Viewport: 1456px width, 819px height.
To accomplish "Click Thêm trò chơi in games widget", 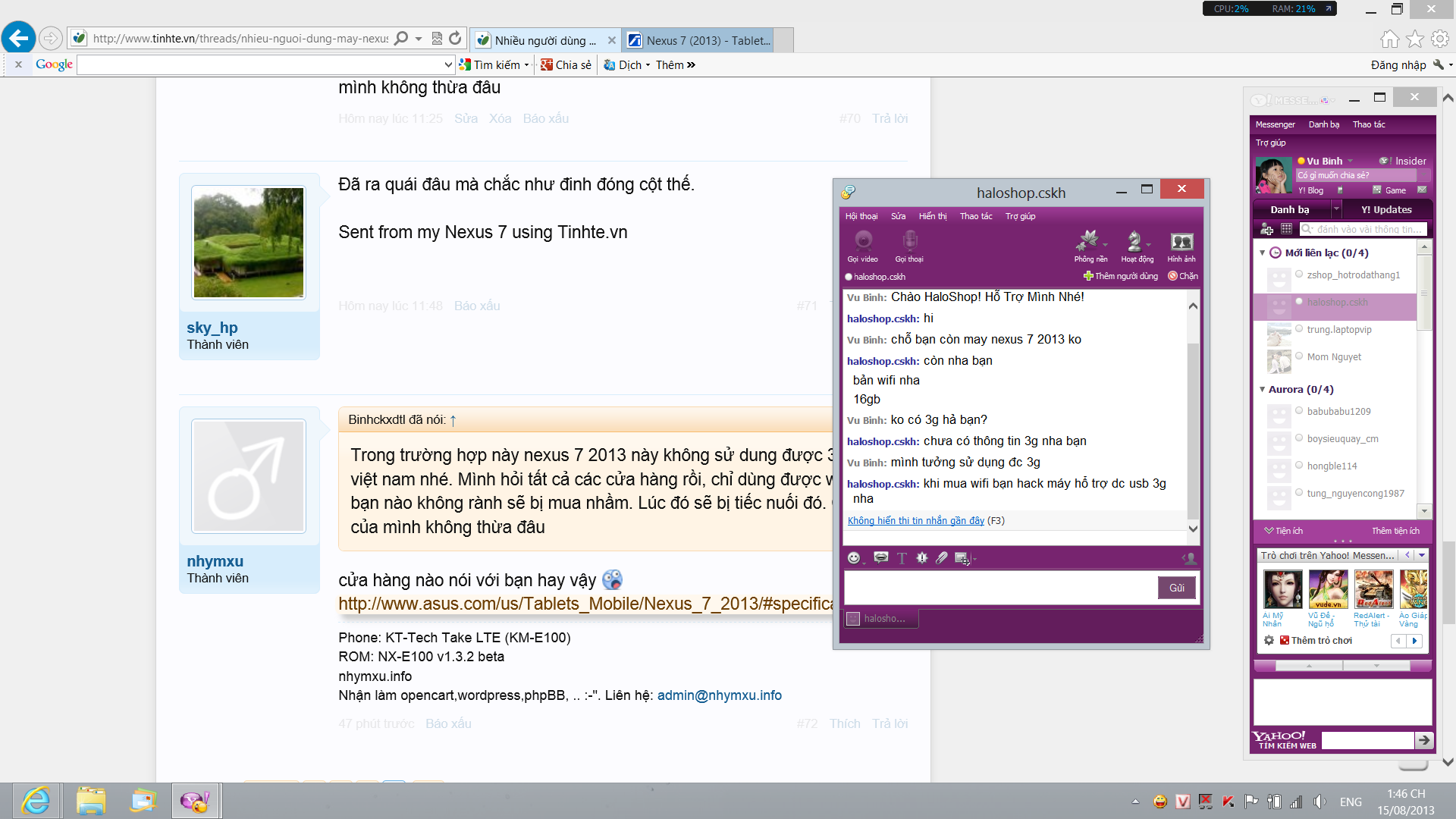I will 1322,641.
